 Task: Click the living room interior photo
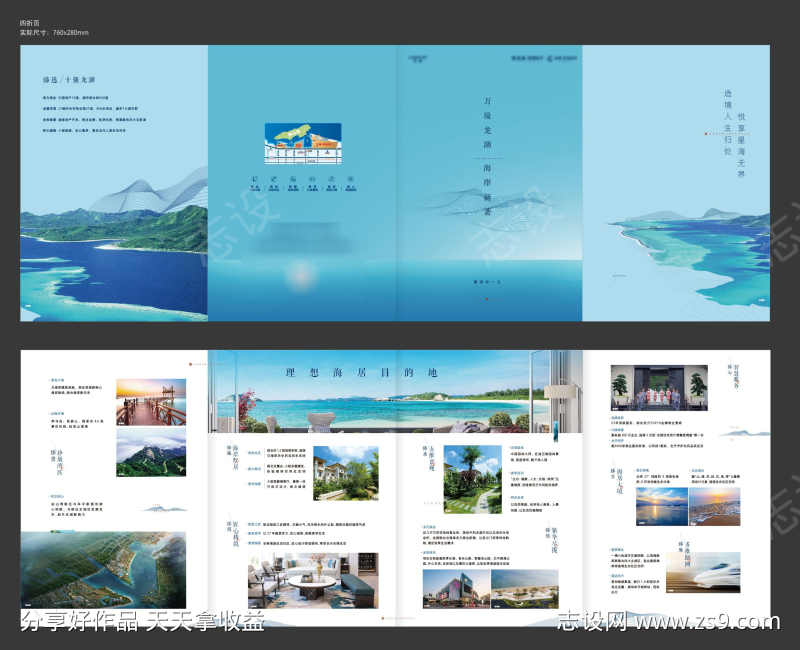pos(312,581)
